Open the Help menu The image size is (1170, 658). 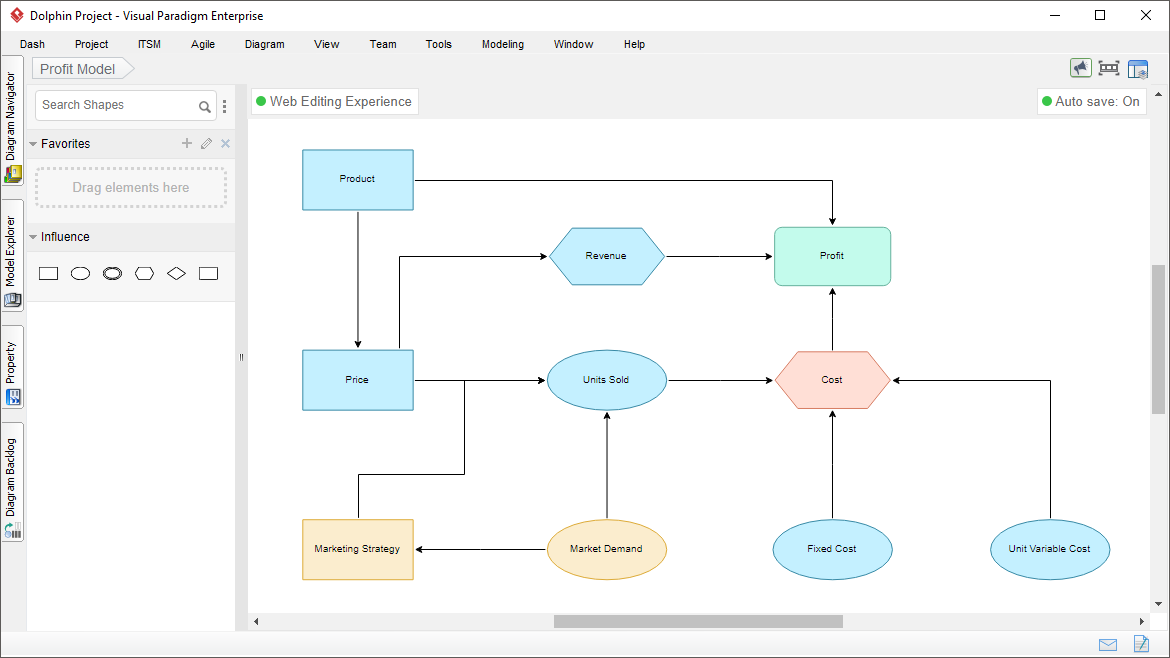[634, 44]
